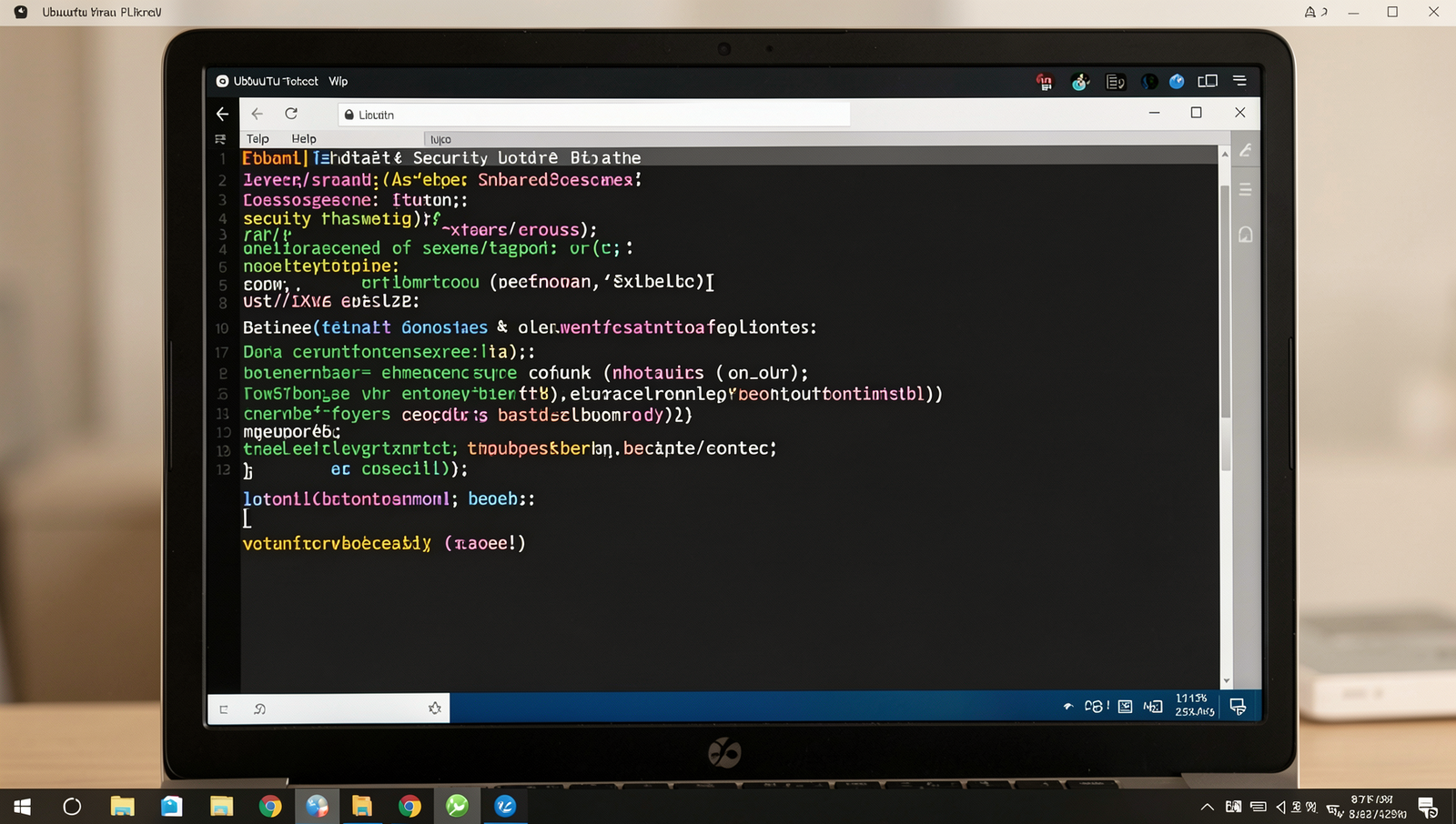The height and width of the screenshot is (824, 1456).
Task: Select the small tab beside the Help menu
Action: 440,139
